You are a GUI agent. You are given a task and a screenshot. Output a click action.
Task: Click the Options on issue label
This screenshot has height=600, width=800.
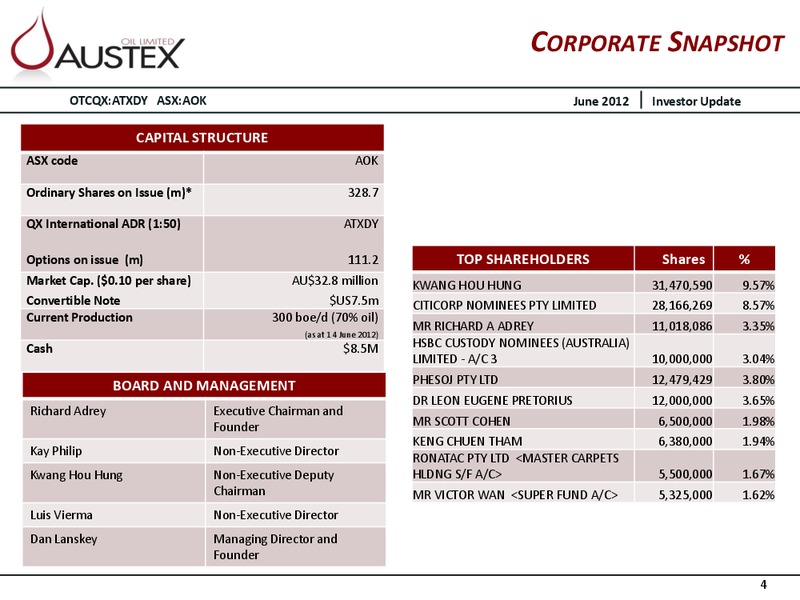pyautogui.click(x=85, y=260)
